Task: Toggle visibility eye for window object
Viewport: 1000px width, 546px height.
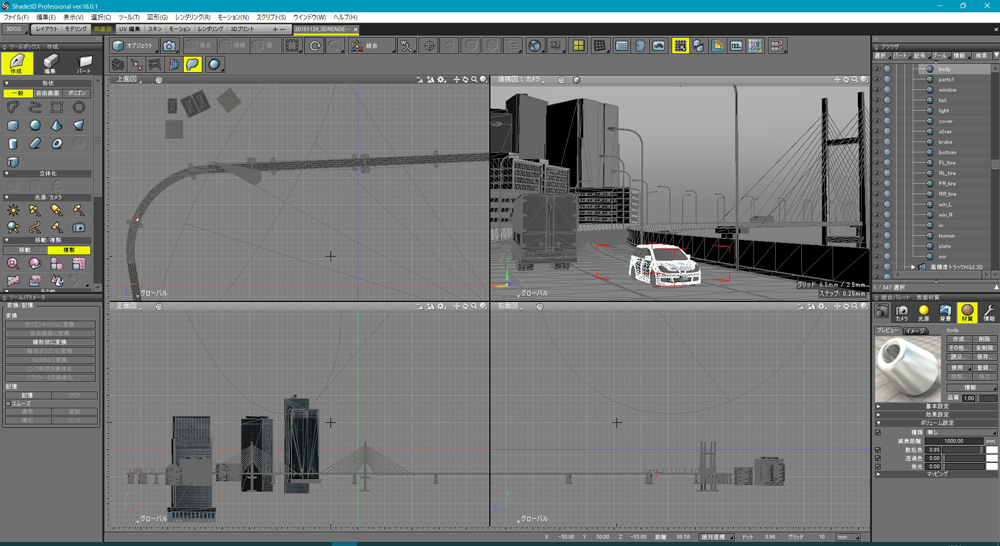Action: click(877, 90)
